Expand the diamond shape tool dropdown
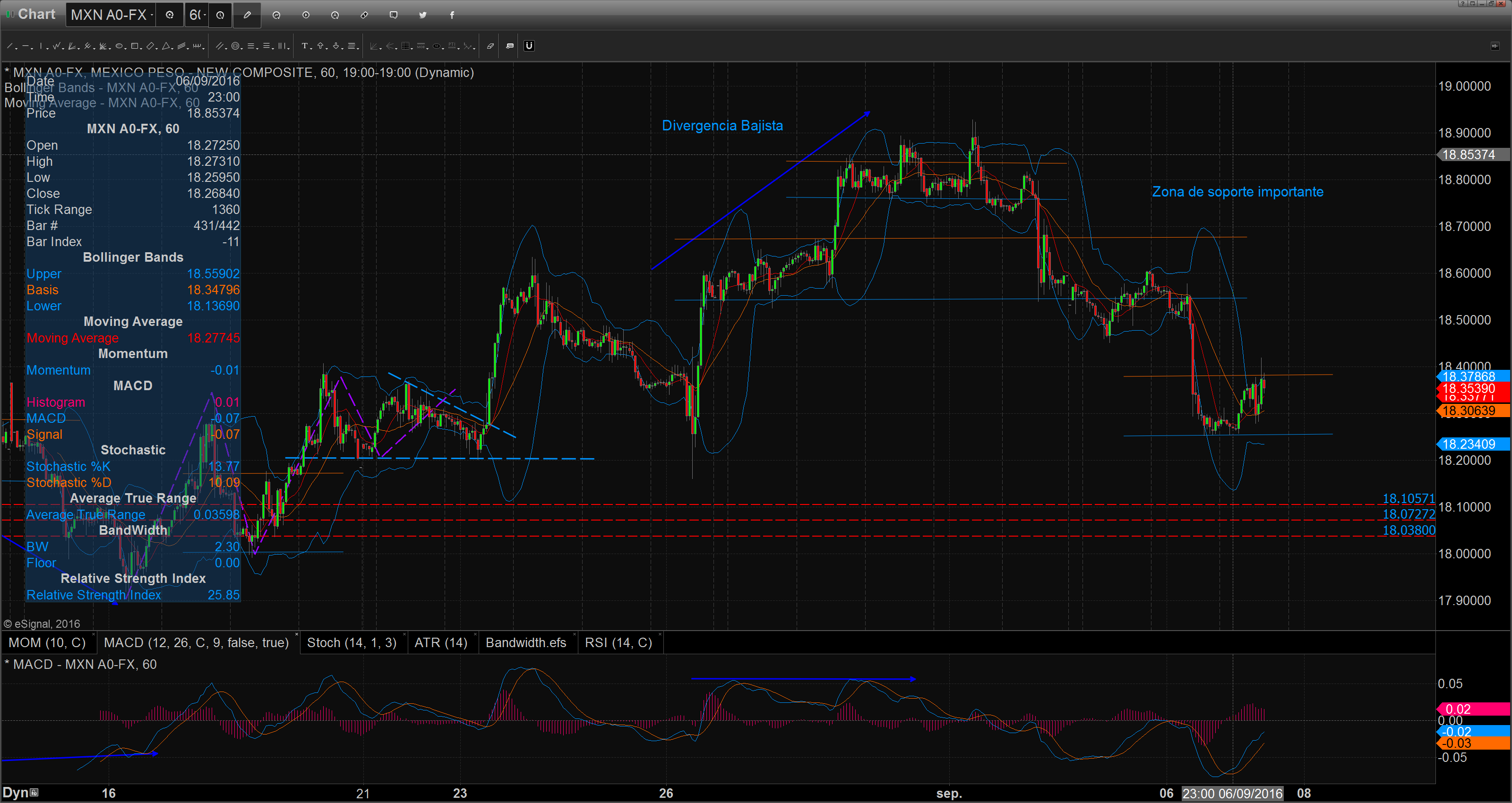The height and width of the screenshot is (803, 1512). 157,49
